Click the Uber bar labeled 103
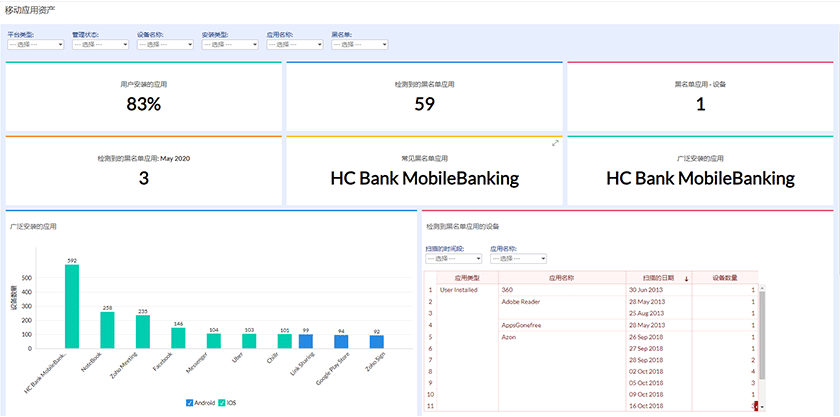This screenshot has height=417, width=840. coord(249,341)
